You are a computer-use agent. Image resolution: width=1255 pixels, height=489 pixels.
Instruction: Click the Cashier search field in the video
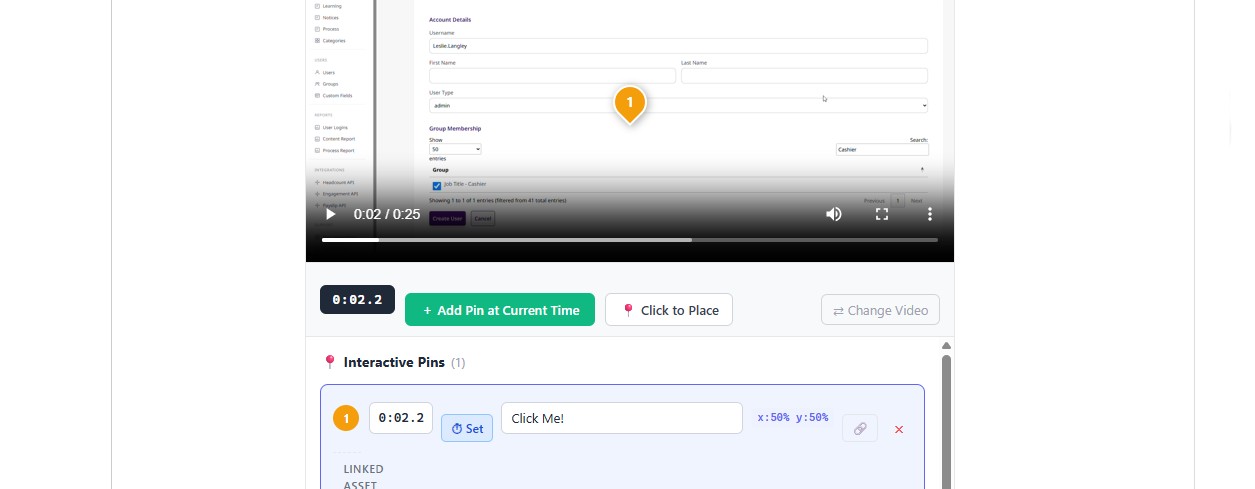[x=882, y=149]
